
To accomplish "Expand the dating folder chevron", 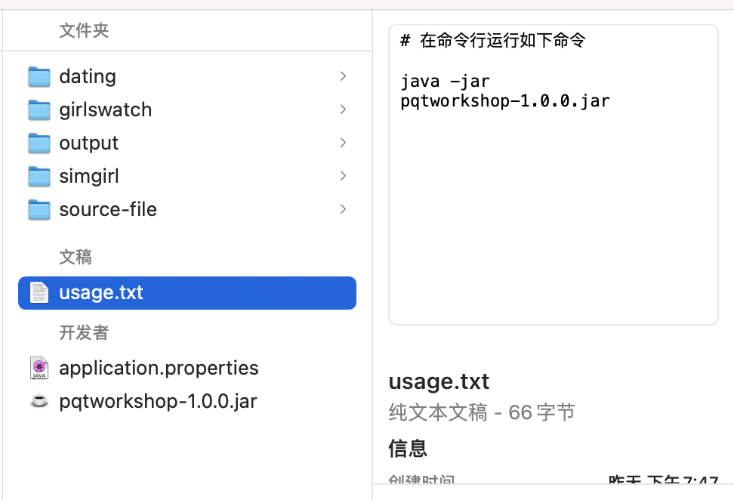I will (343, 76).
